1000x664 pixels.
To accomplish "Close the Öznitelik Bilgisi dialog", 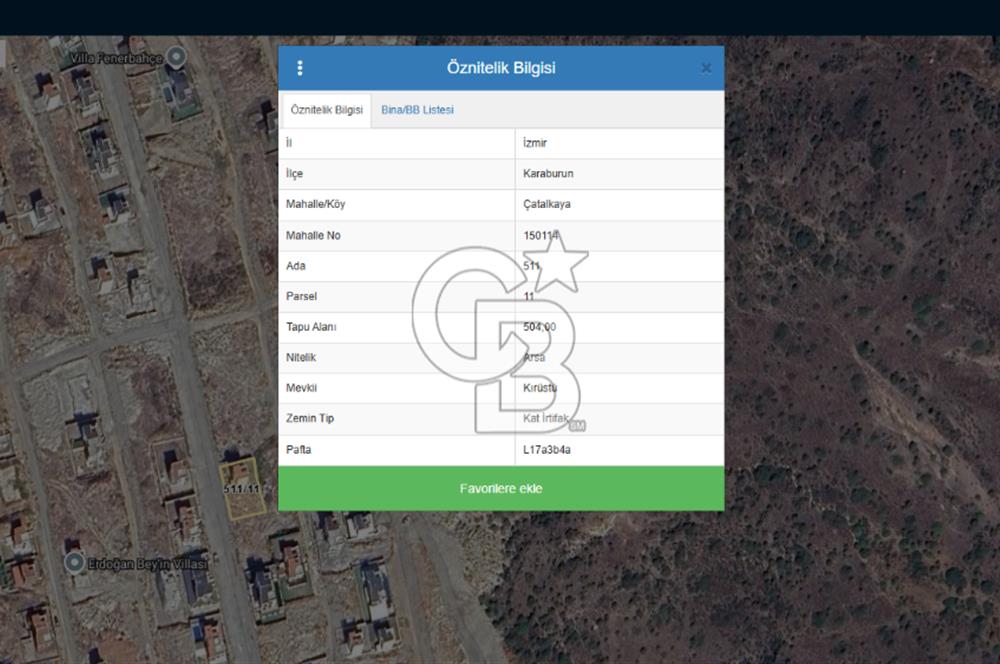I will 706,68.
